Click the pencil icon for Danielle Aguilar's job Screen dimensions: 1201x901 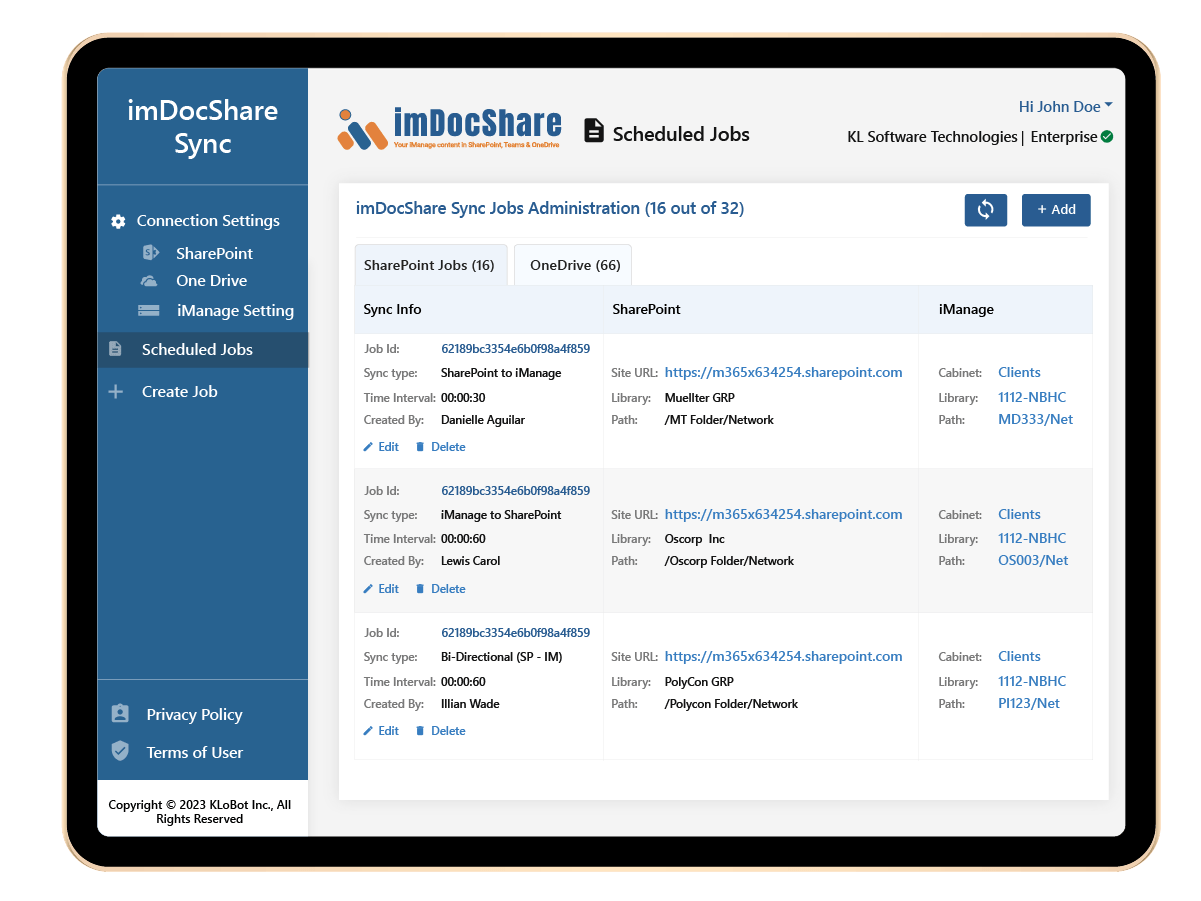(x=368, y=447)
